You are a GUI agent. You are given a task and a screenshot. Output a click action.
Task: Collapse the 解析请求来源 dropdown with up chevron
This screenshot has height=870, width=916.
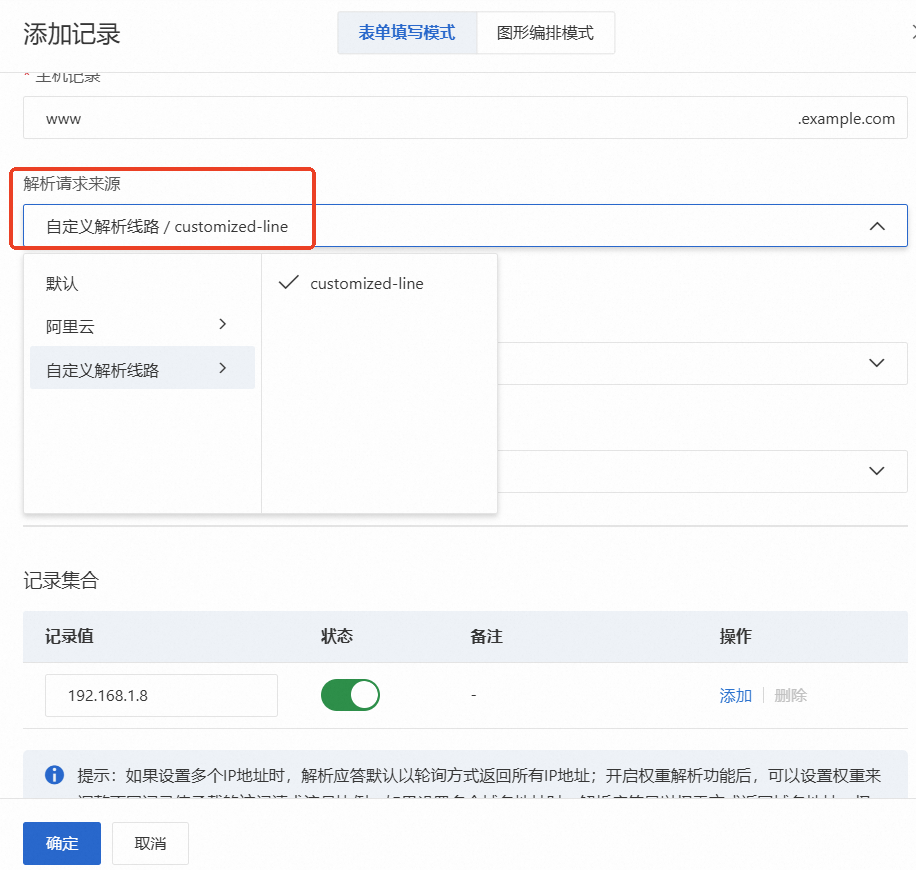click(x=877, y=226)
